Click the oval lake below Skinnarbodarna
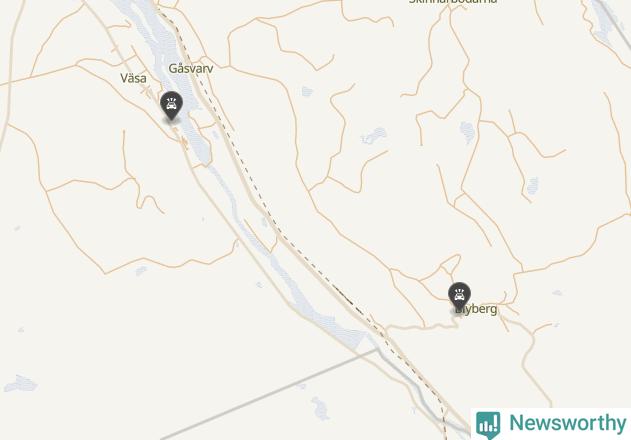This screenshot has width=631, height=440. click(x=467, y=132)
